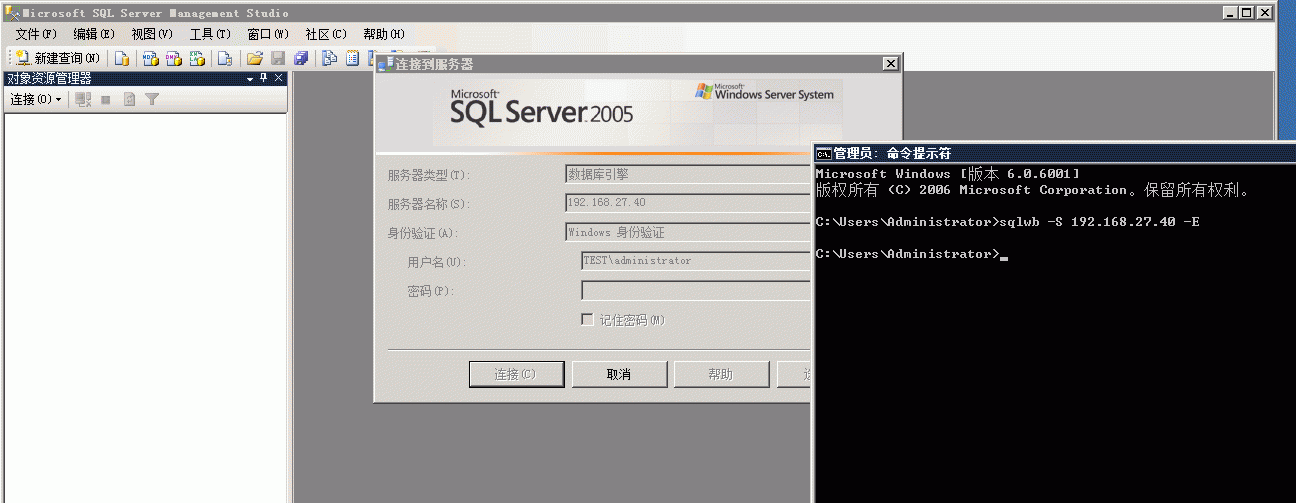
Task: Tick the 记住密码(M) checkbox
Action: pos(588,320)
